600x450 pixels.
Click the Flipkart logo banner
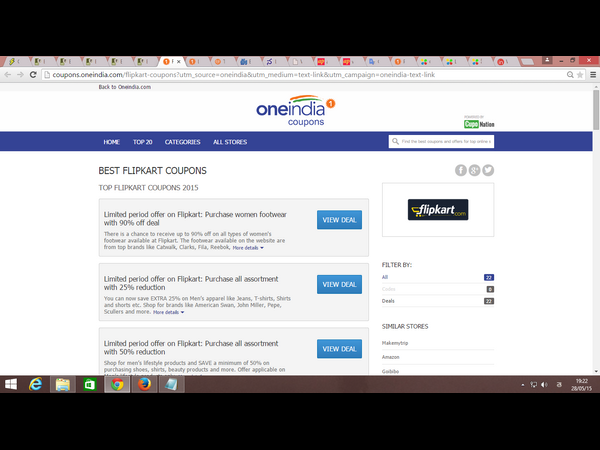tap(438, 210)
